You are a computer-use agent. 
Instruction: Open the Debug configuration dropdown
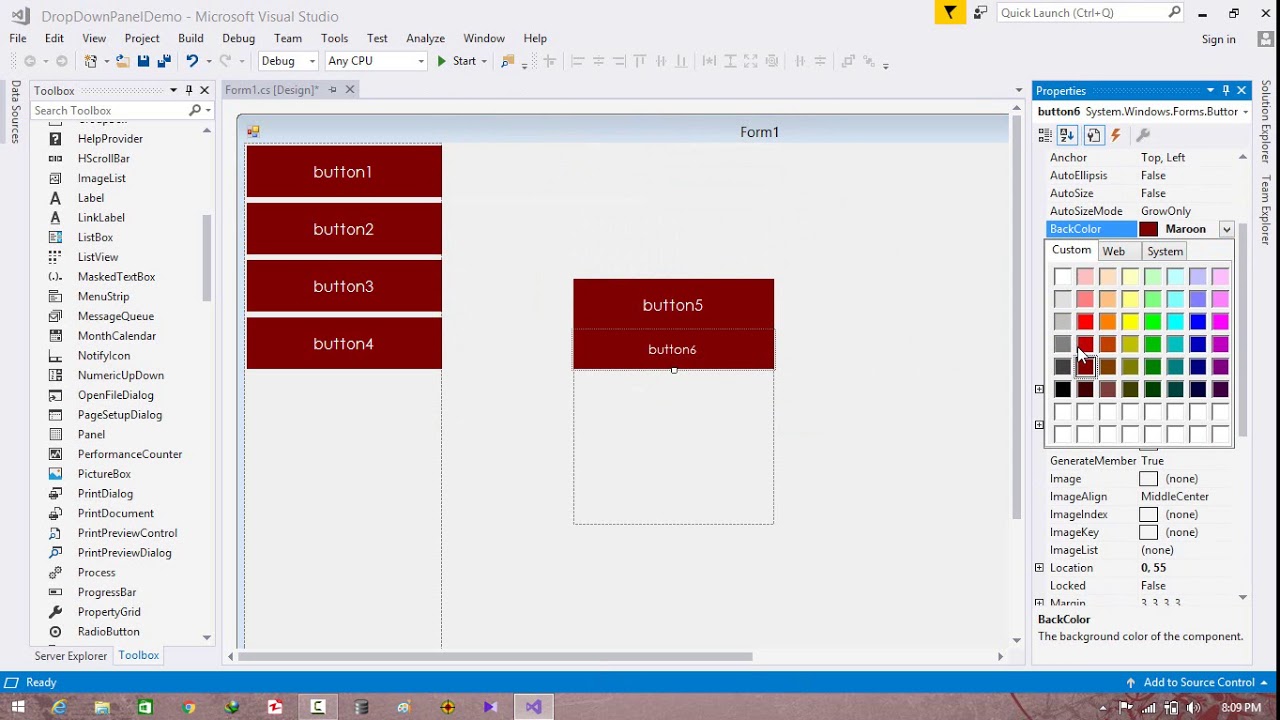point(288,61)
